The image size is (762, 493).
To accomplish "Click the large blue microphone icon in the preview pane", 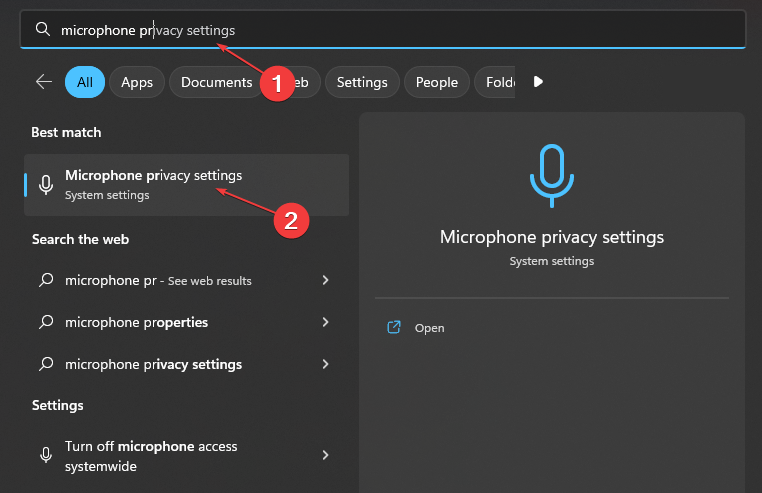I will pyautogui.click(x=551, y=176).
